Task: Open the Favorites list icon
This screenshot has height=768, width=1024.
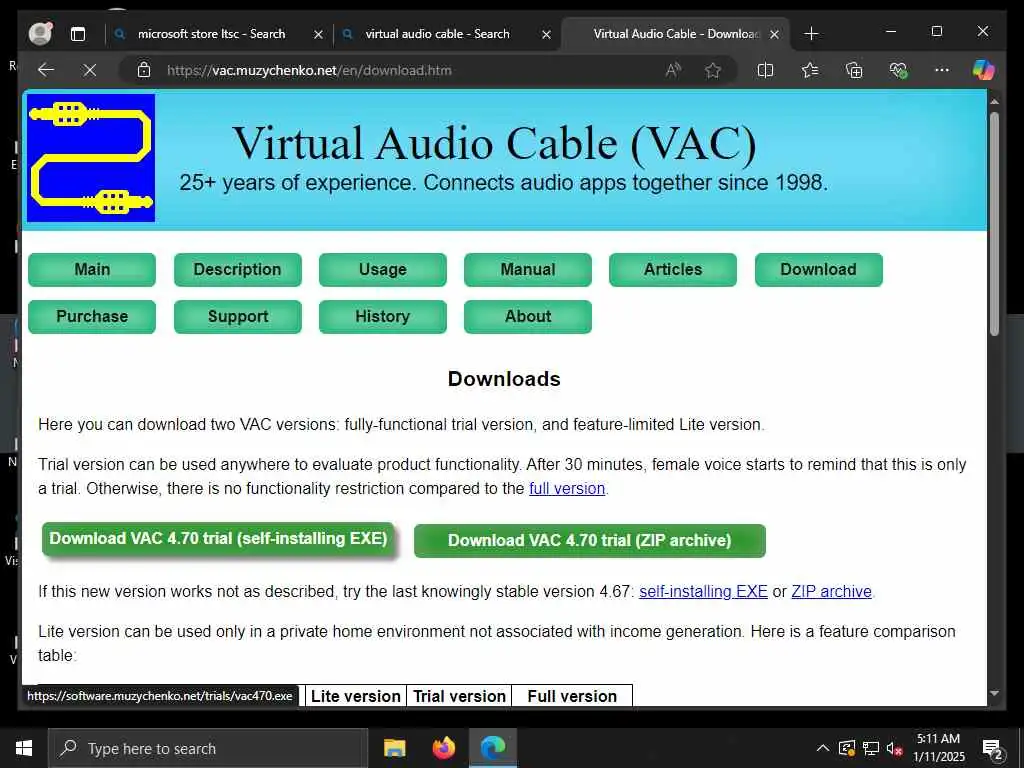Action: [x=810, y=70]
